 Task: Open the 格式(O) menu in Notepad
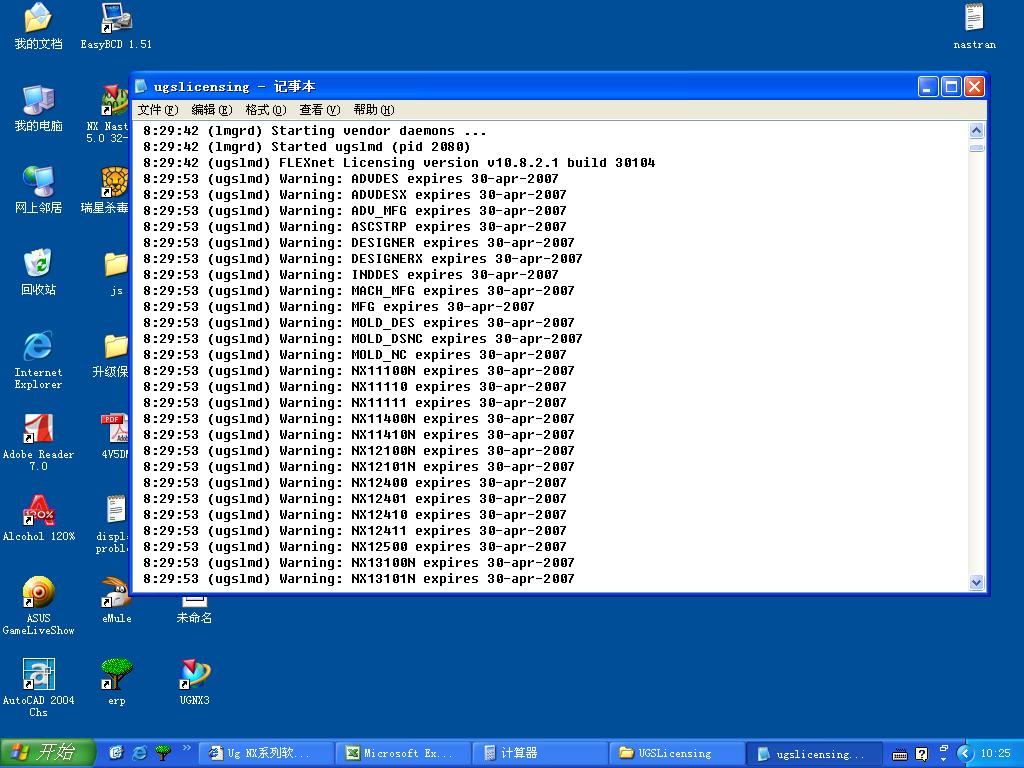tap(266, 110)
